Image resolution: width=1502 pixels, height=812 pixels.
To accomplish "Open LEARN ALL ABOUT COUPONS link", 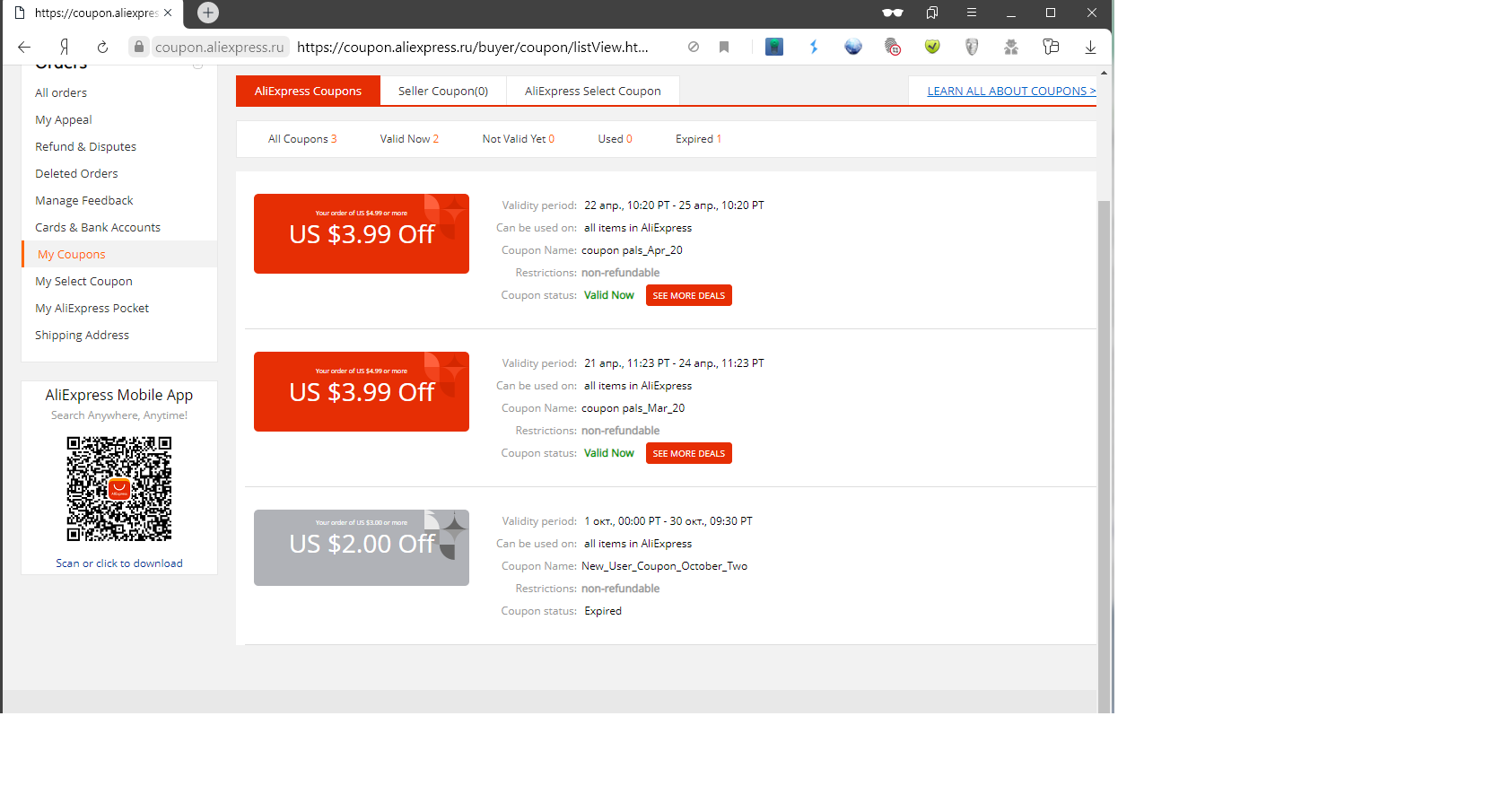I will [1011, 91].
